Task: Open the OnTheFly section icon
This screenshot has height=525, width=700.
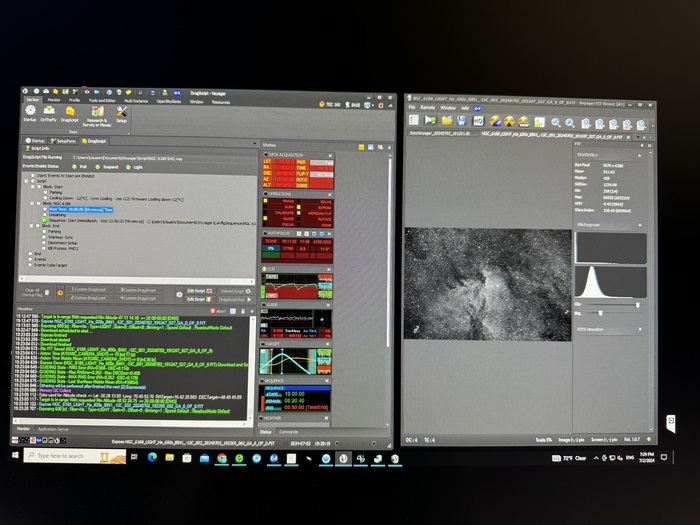Action: [49, 113]
